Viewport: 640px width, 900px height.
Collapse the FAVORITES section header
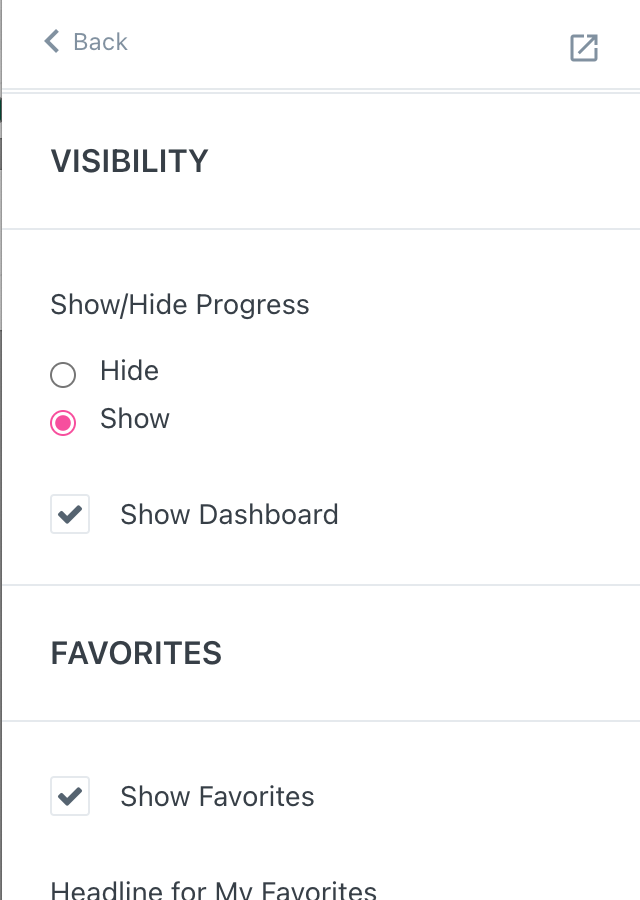coord(137,653)
